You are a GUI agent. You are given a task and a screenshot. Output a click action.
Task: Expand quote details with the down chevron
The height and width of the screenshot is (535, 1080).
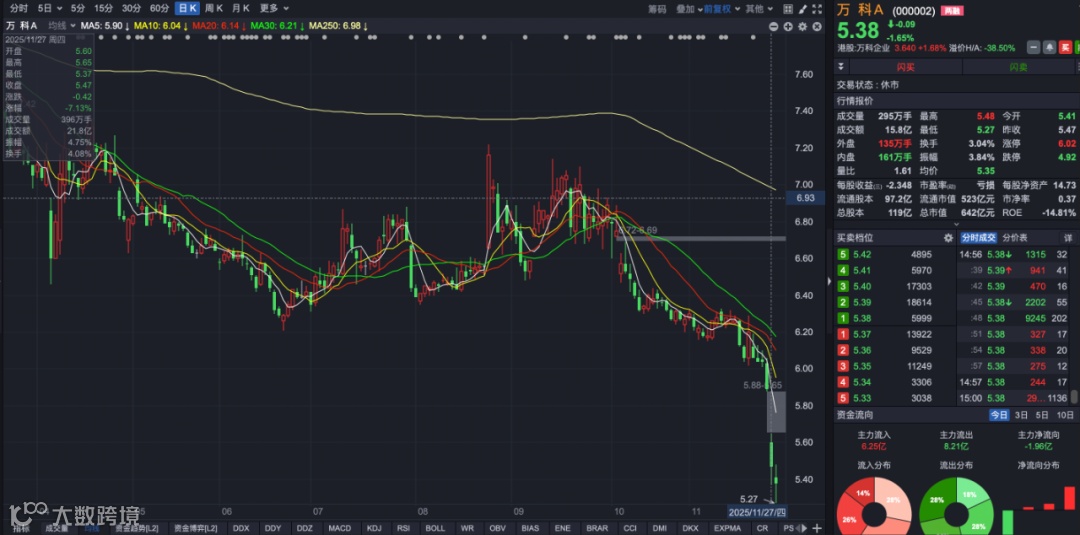pyautogui.click(x=956, y=224)
